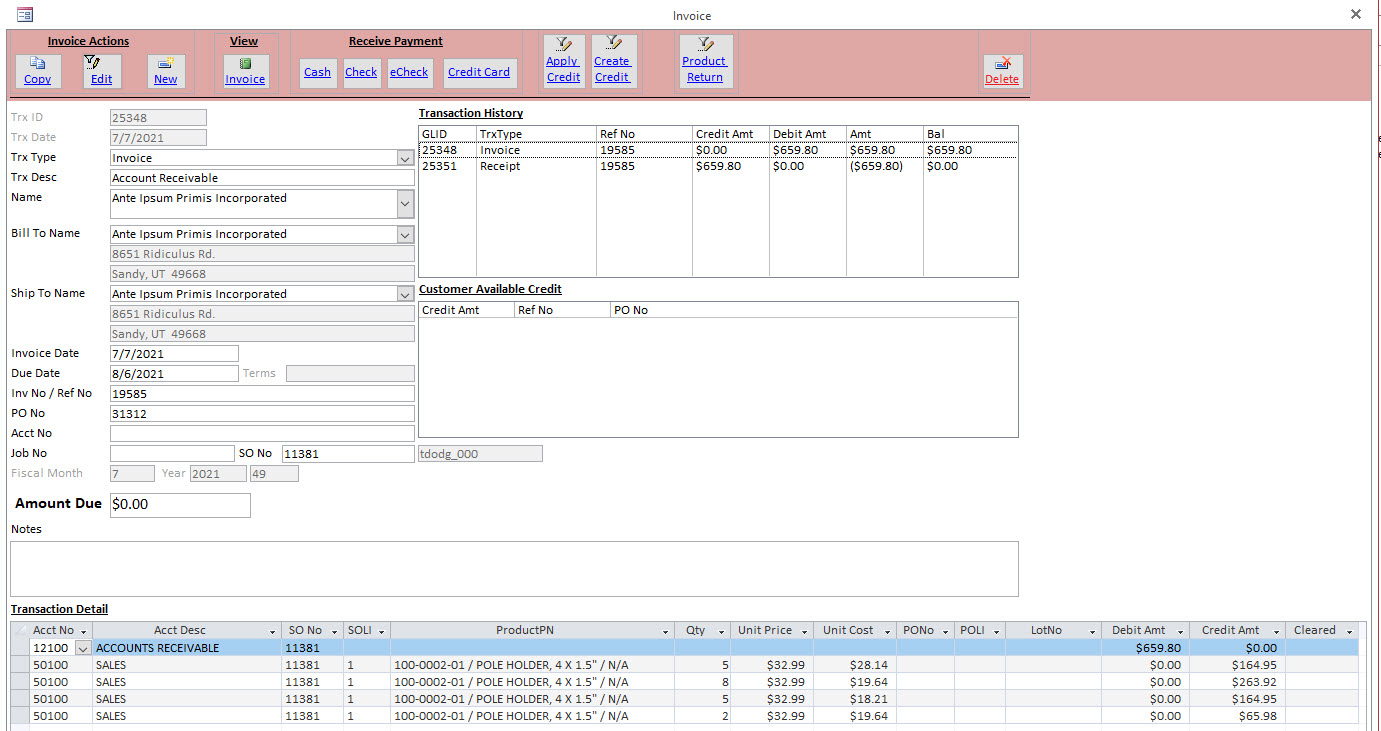Expand the Trx Type dropdown
Image resolution: width=1381 pixels, height=731 pixels.
click(x=405, y=158)
